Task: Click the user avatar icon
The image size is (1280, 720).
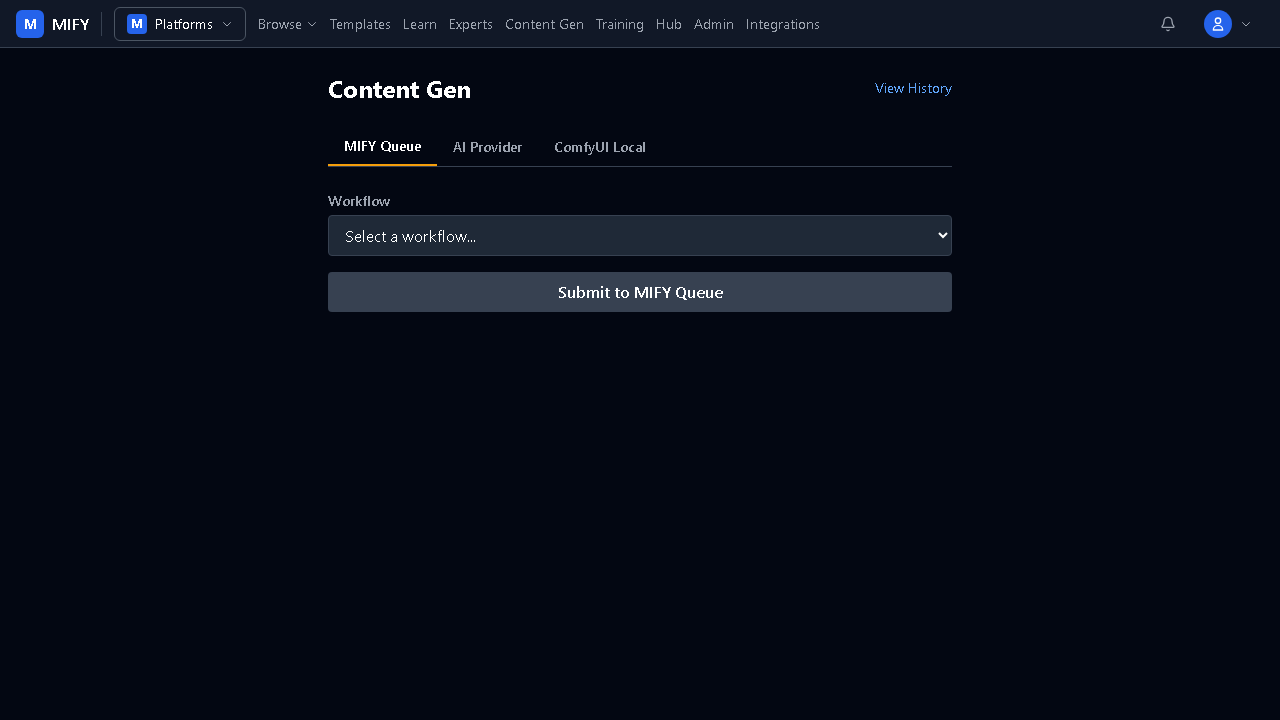Action: [1217, 24]
